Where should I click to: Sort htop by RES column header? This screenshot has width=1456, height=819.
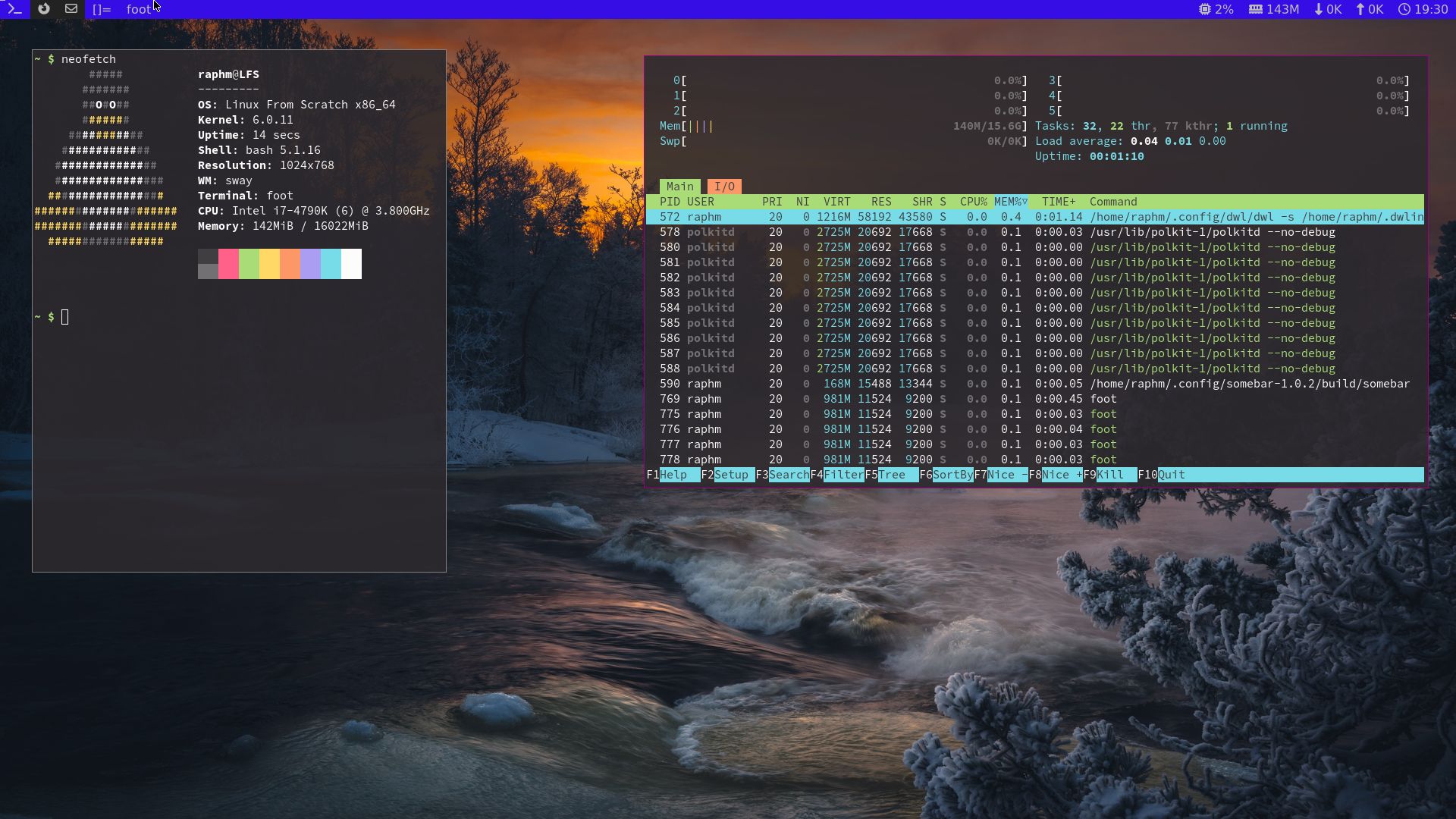(881, 202)
